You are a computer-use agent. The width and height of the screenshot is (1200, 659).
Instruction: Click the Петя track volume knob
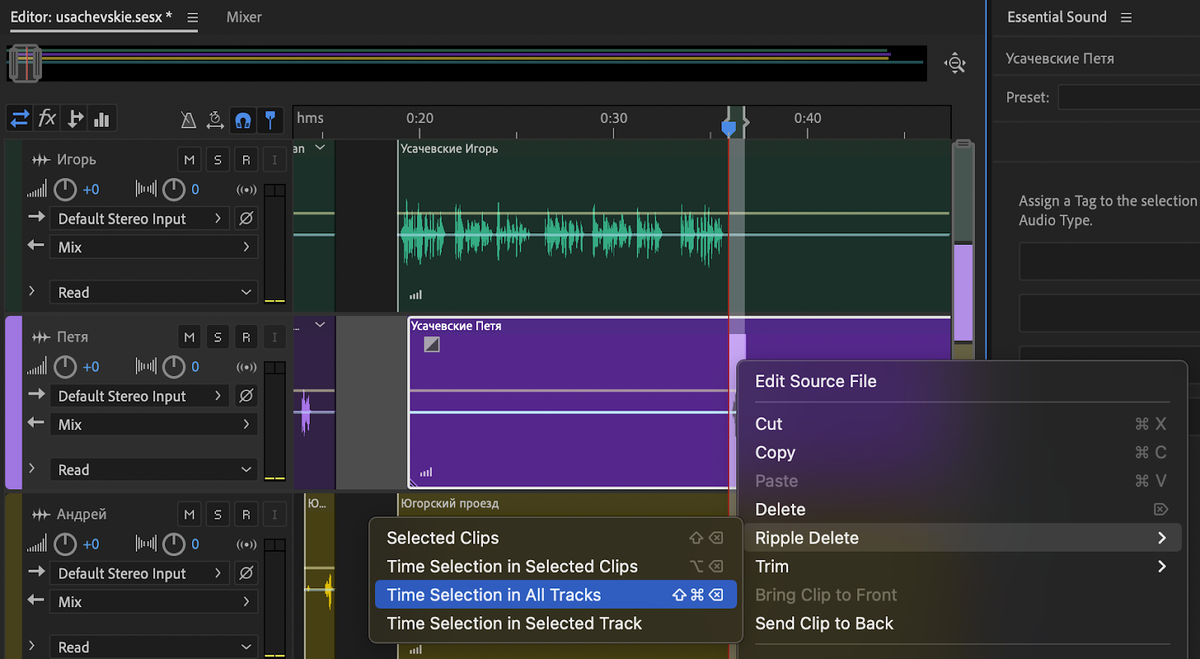(65, 367)
